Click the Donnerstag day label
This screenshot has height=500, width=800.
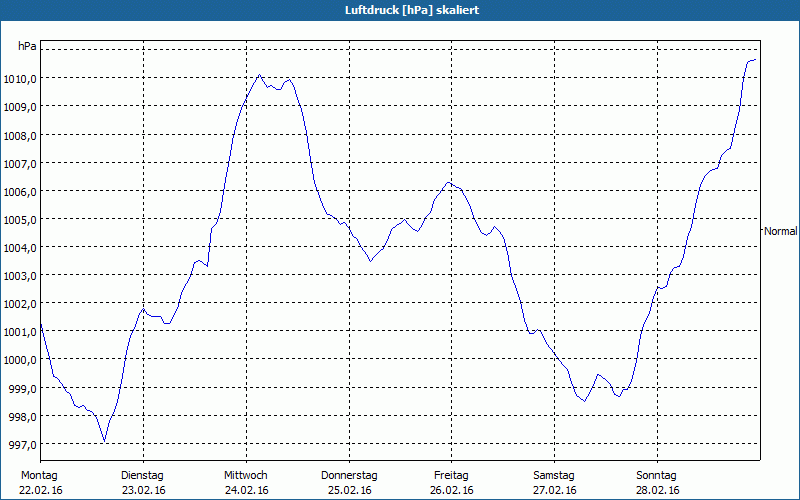(349, 475)
